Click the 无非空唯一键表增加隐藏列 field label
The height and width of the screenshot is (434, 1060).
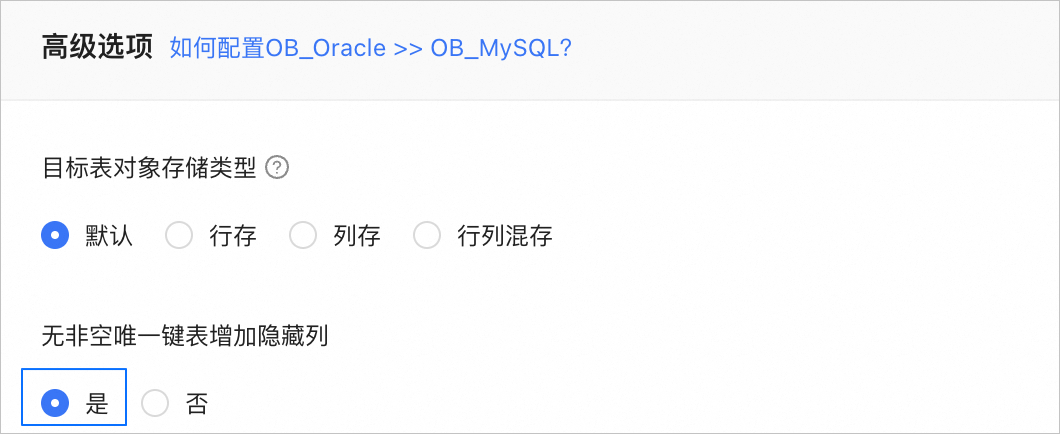click(x=185, y=336)
